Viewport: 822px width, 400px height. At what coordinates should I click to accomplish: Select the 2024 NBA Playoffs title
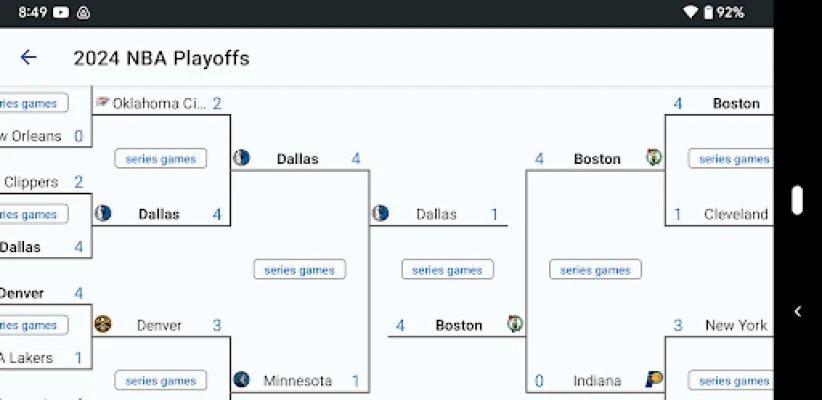tap(161, 58)
